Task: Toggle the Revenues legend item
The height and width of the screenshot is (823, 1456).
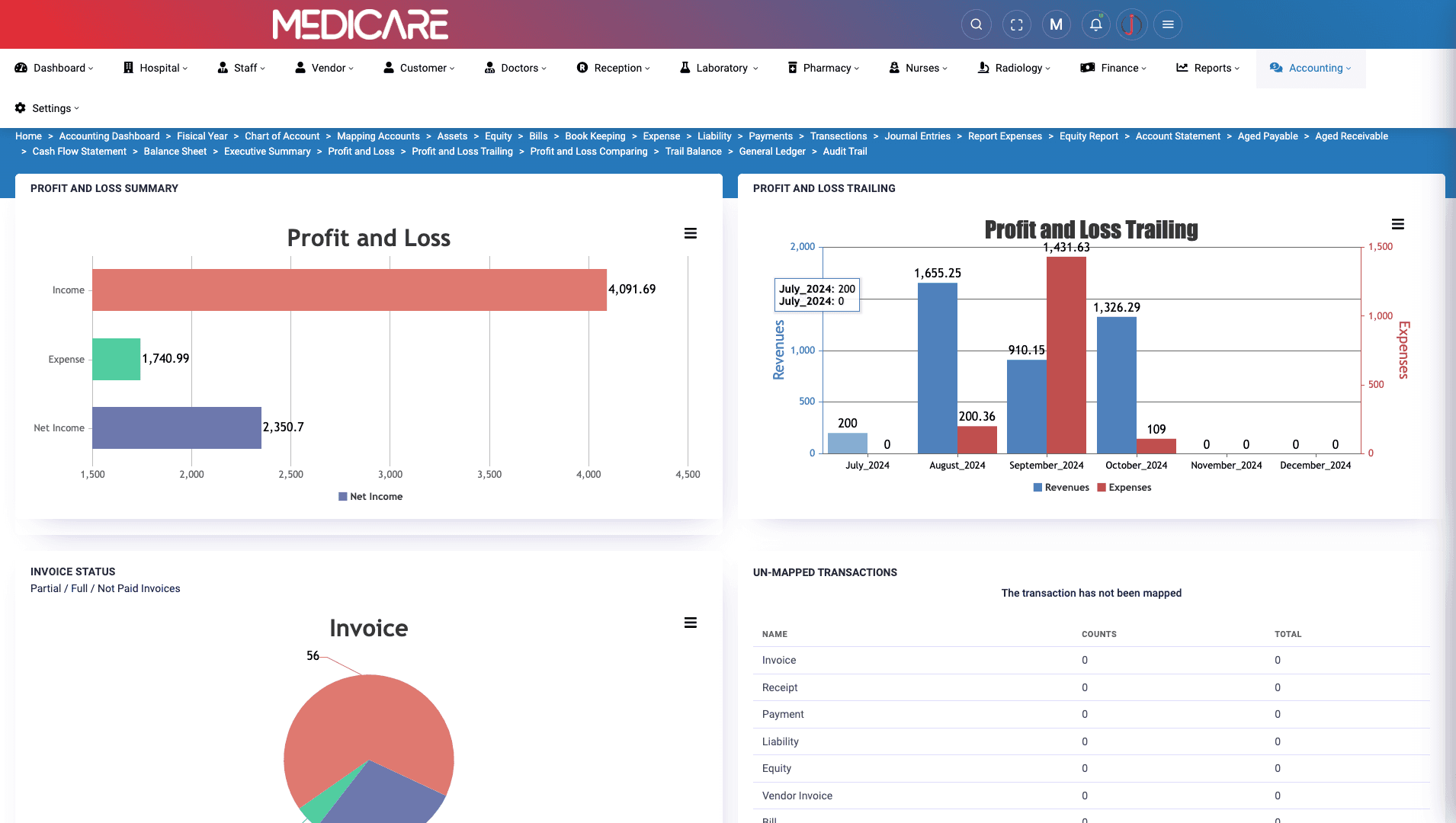Action: click(1060, 487)
